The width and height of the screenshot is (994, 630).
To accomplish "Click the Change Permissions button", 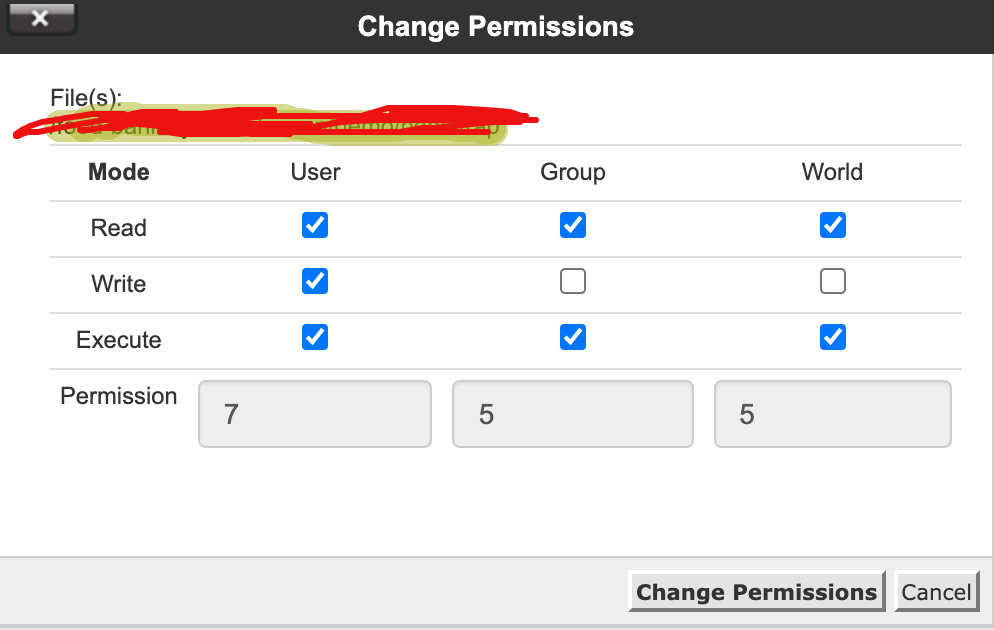I will pos(756,591).
